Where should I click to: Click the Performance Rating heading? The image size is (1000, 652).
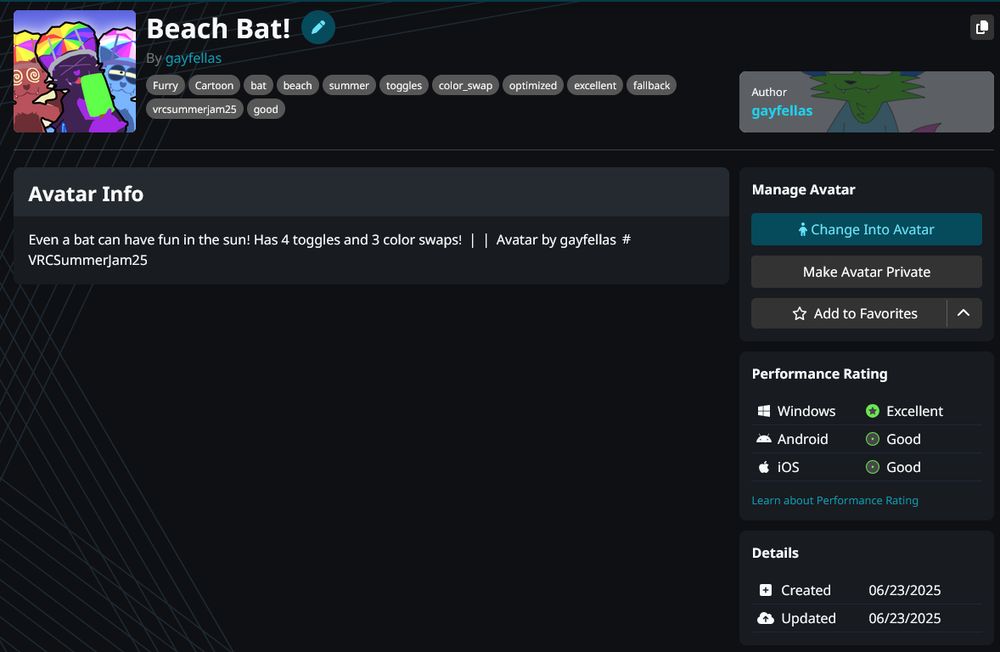(820, 374)
